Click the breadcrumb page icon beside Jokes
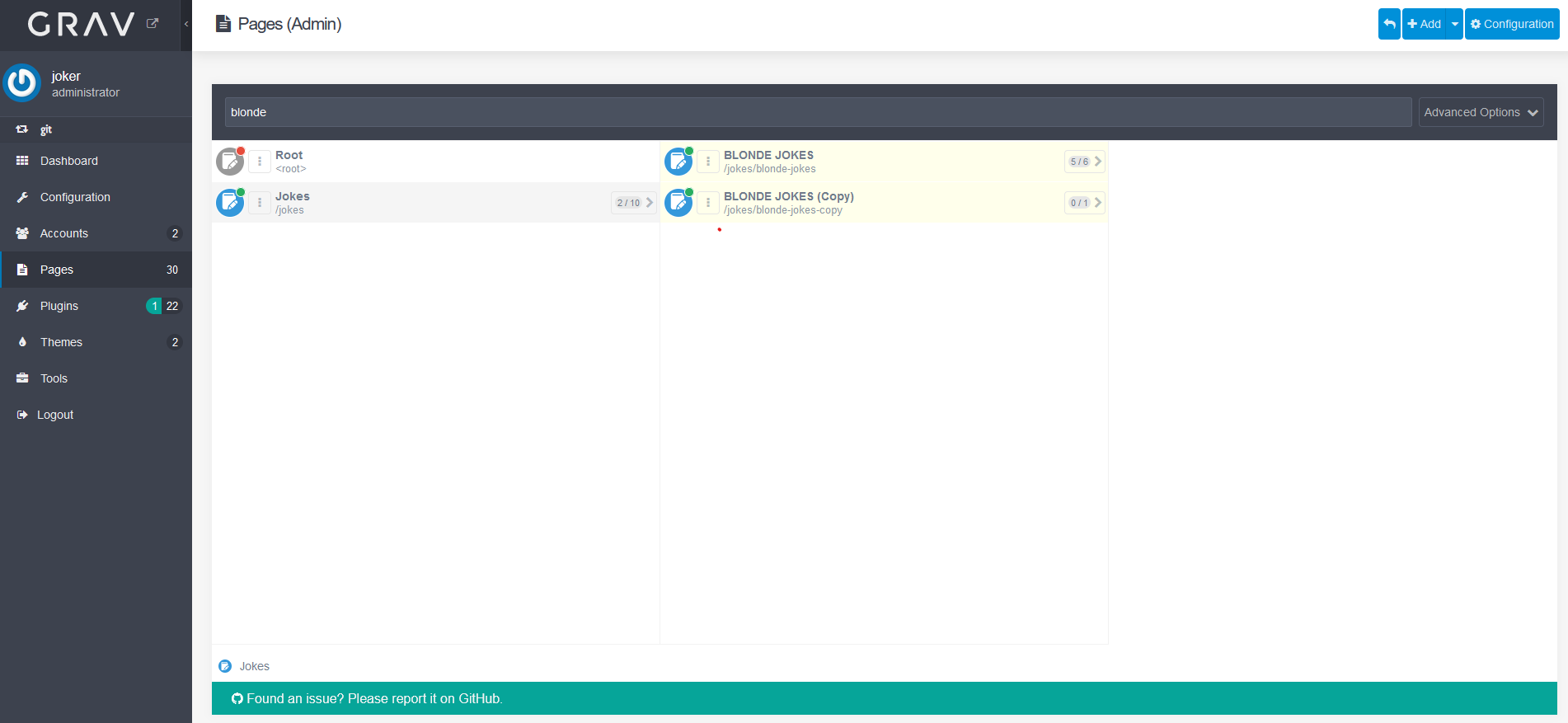Image resolution: width=1568 pixels, height=723 pixels. tap(225, 666)
